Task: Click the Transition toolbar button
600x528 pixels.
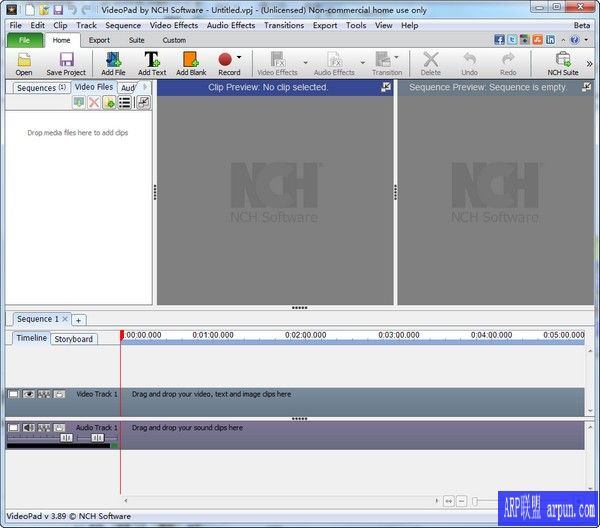Action: coord(386,64)
